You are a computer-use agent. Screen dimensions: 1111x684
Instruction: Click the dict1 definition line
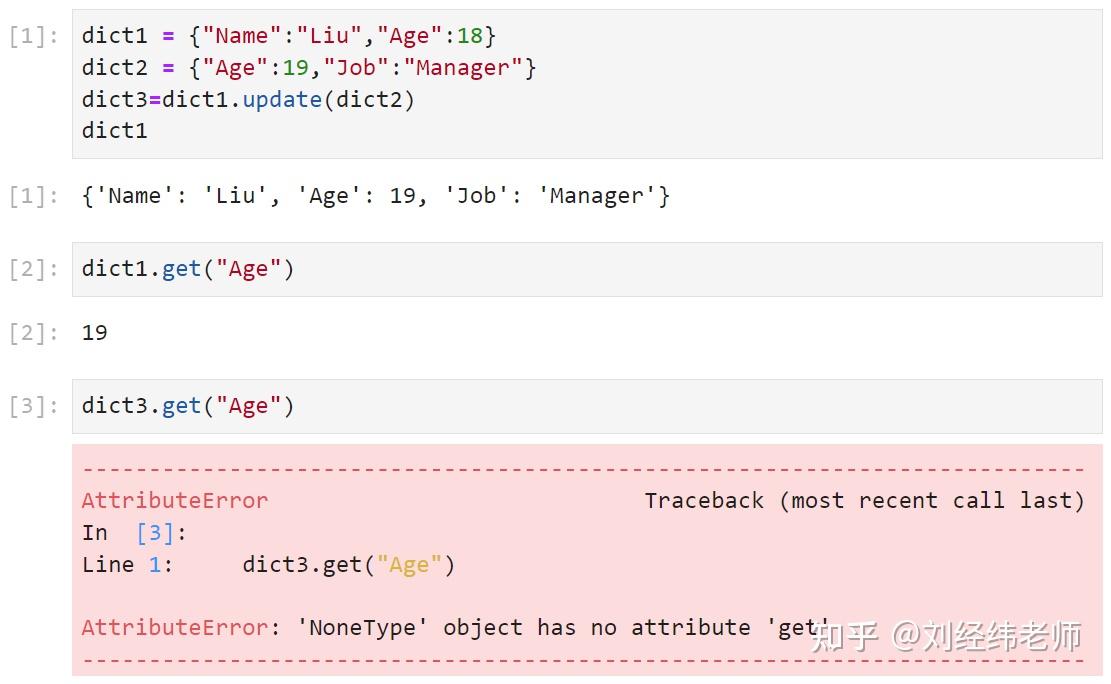(289, 35)
